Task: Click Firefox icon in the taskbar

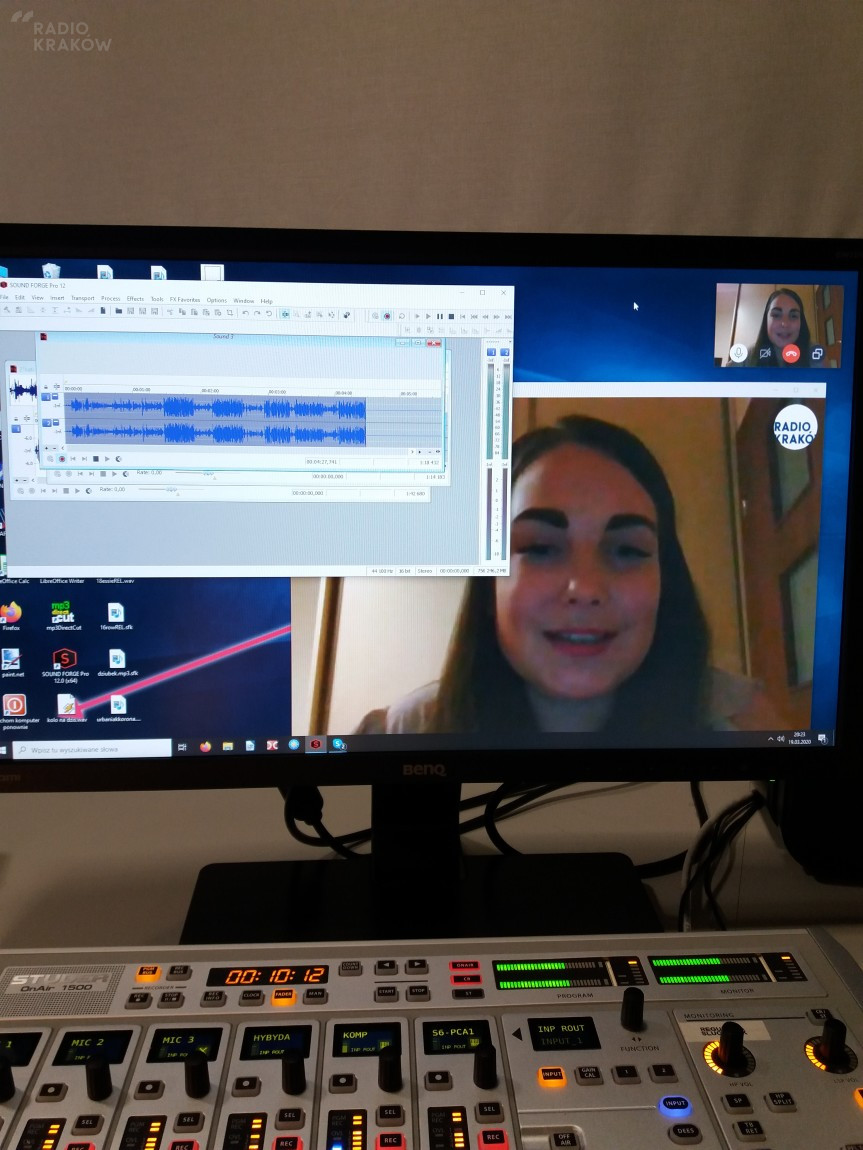Action: [x=206, y=746]
